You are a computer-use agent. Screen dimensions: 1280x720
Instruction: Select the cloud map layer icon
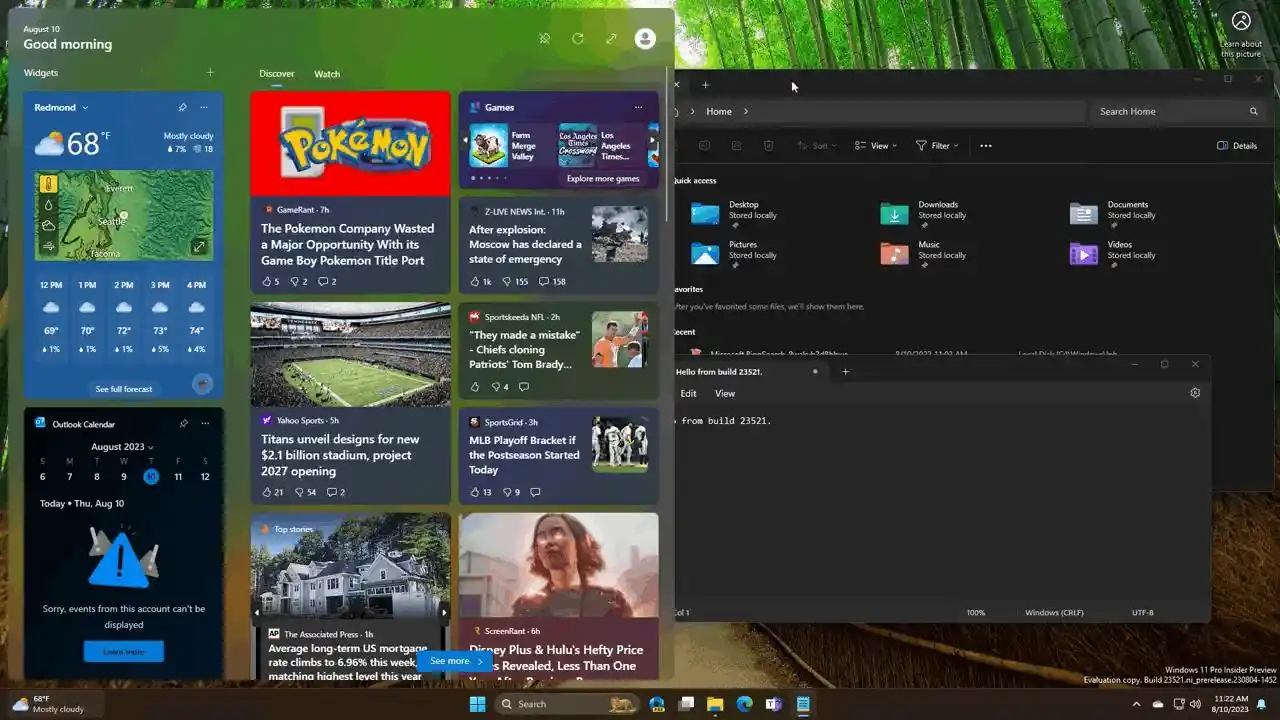tap(48, 226)
